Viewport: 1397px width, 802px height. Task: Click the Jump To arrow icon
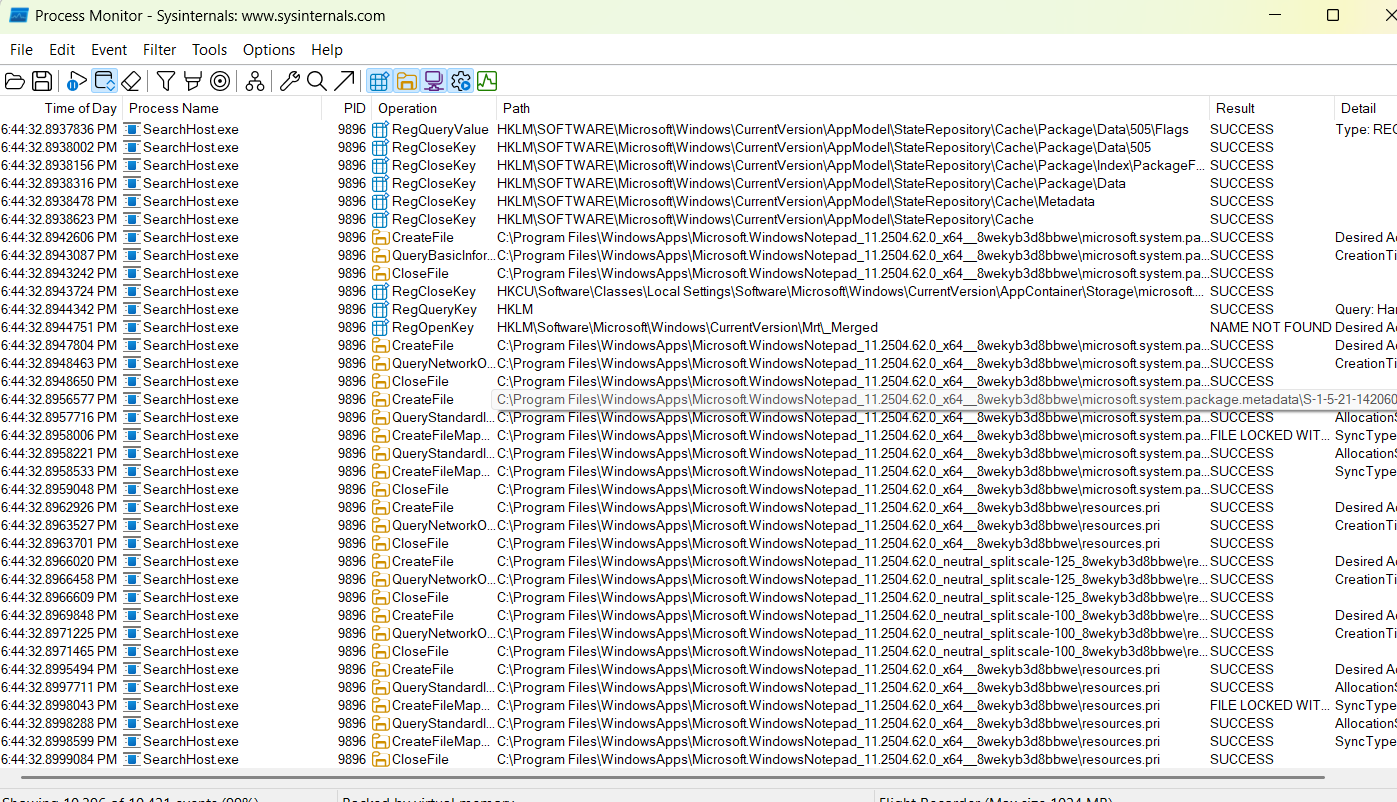343,81
